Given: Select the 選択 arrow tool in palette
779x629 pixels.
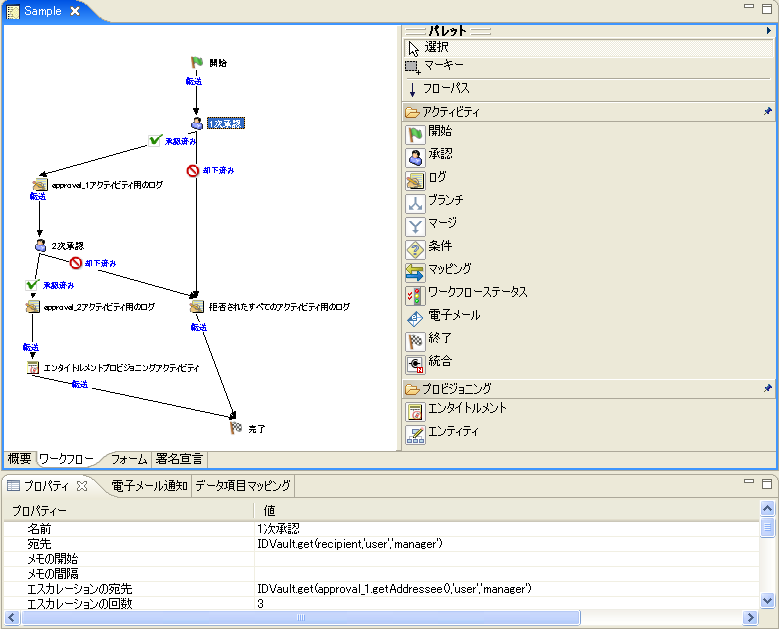Looking at the screenshot, I should (x=589, y=48).
